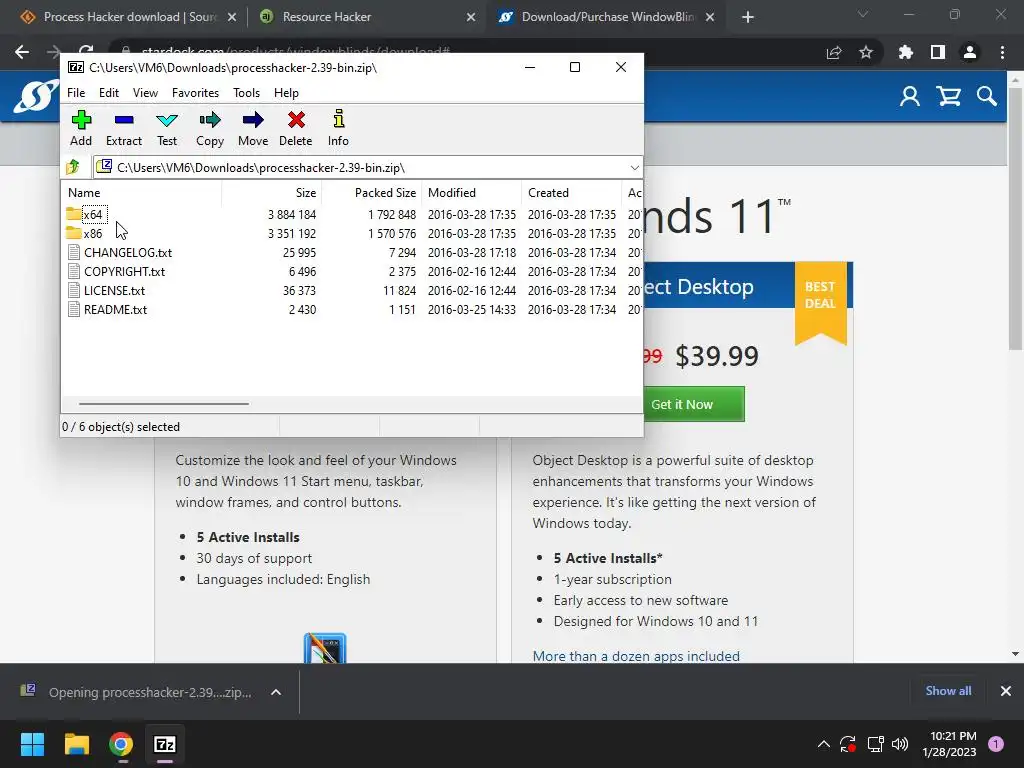Sort file list by Size column

tap(272, 193)
